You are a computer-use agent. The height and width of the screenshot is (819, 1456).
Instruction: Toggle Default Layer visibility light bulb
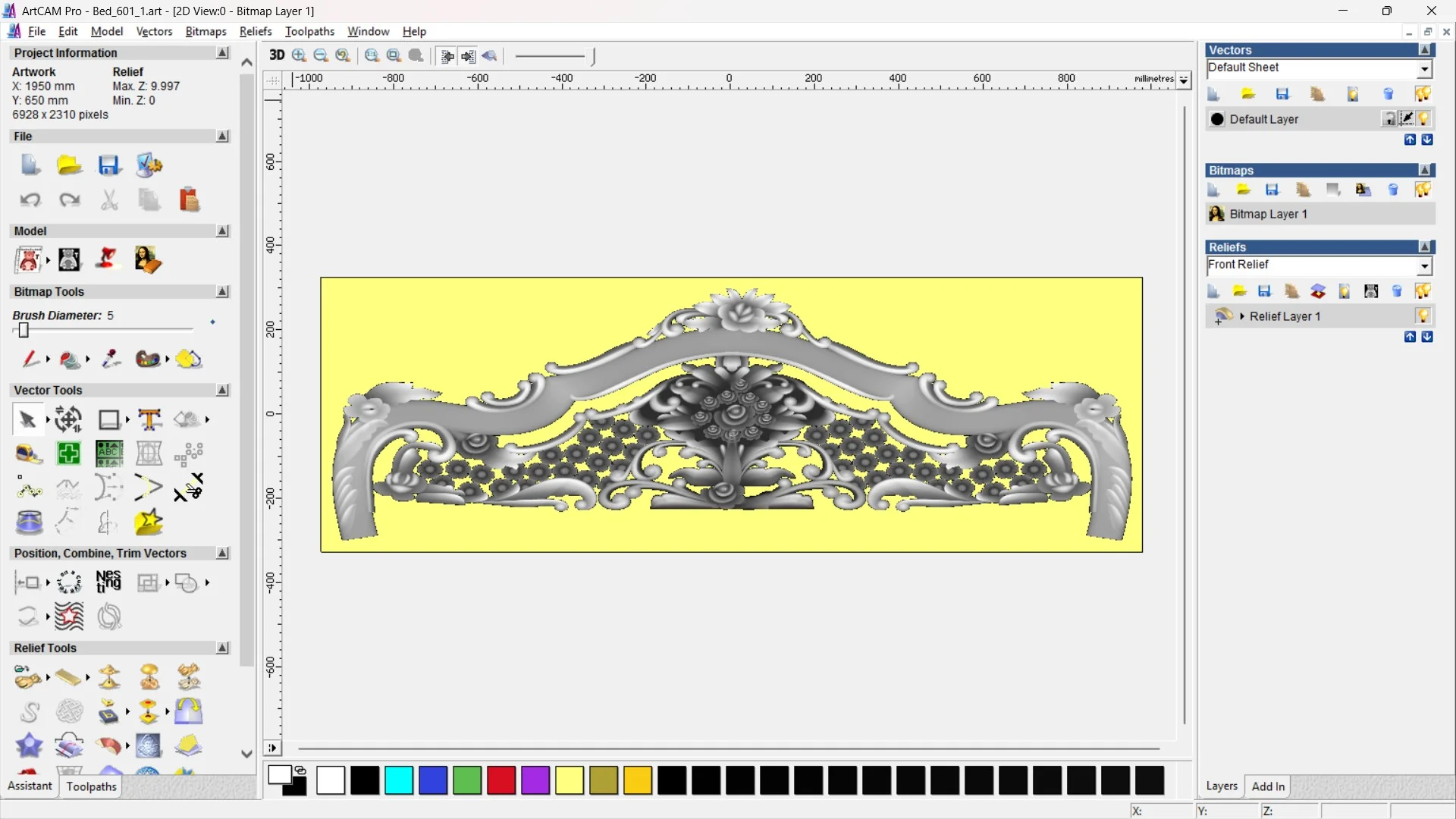tap(1423, 119)
